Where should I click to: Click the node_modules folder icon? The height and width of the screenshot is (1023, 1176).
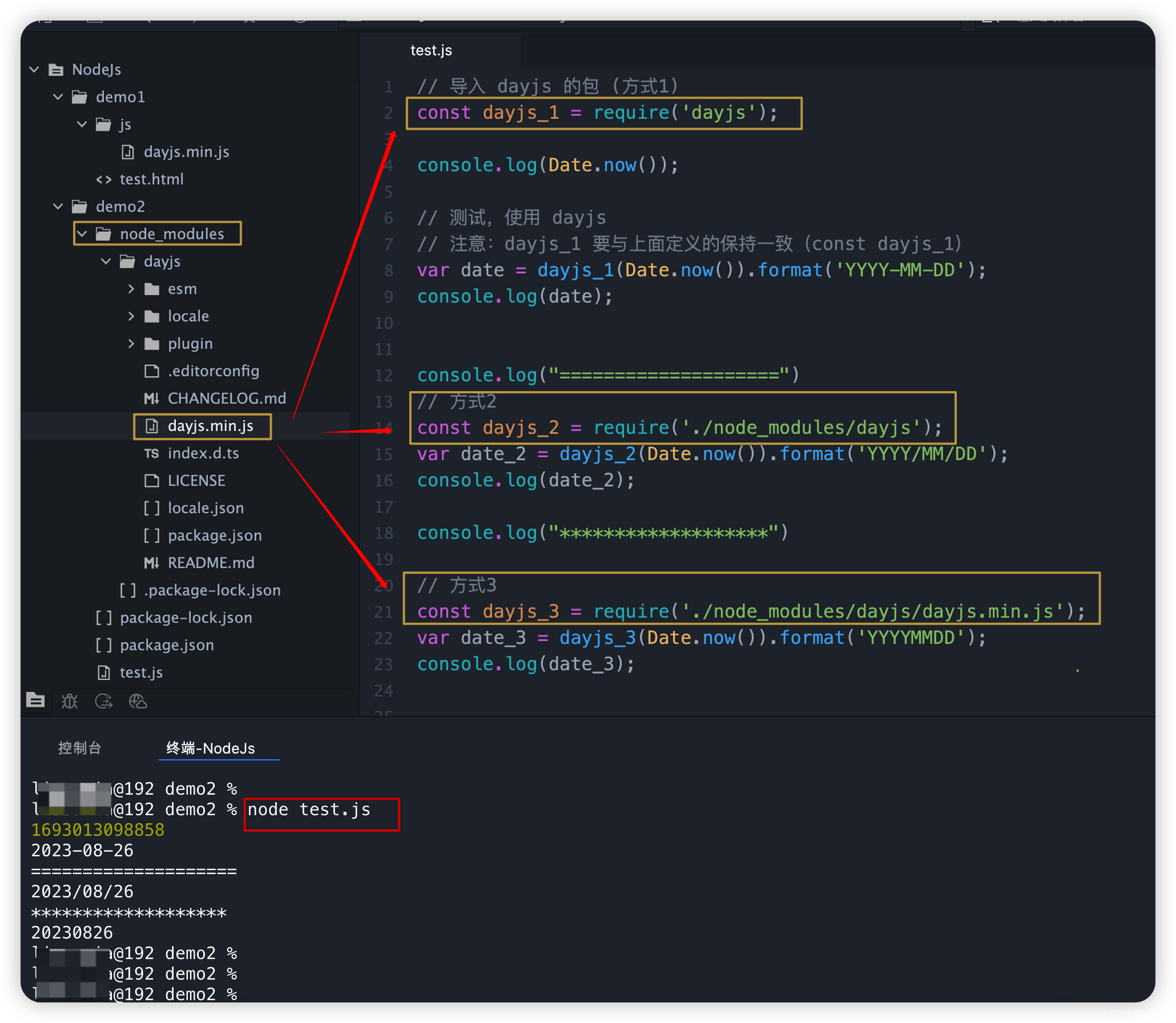(x=103, y=234)
